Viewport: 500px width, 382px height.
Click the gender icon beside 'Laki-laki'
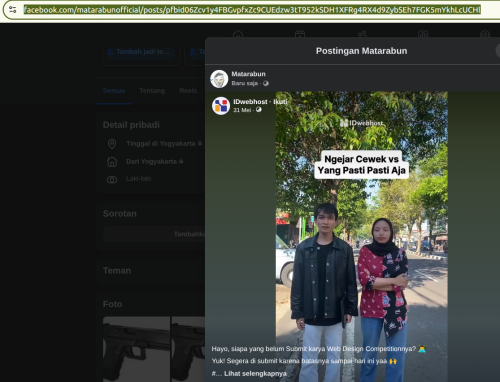pos(112,180)
